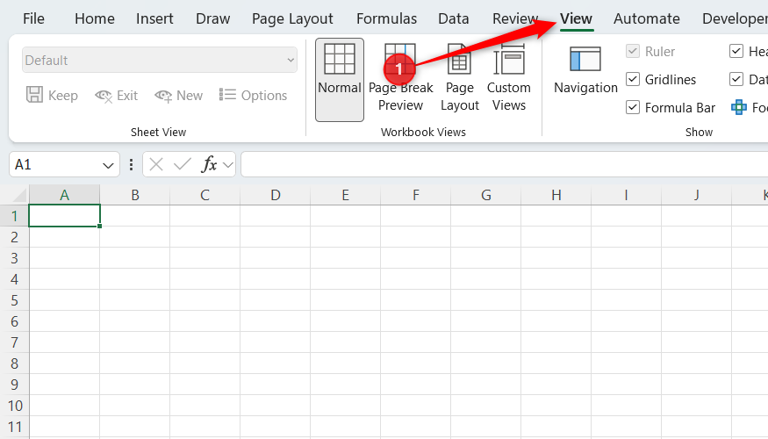Open the Navigation pane
The image size is (768, 439).
point(585,70)
